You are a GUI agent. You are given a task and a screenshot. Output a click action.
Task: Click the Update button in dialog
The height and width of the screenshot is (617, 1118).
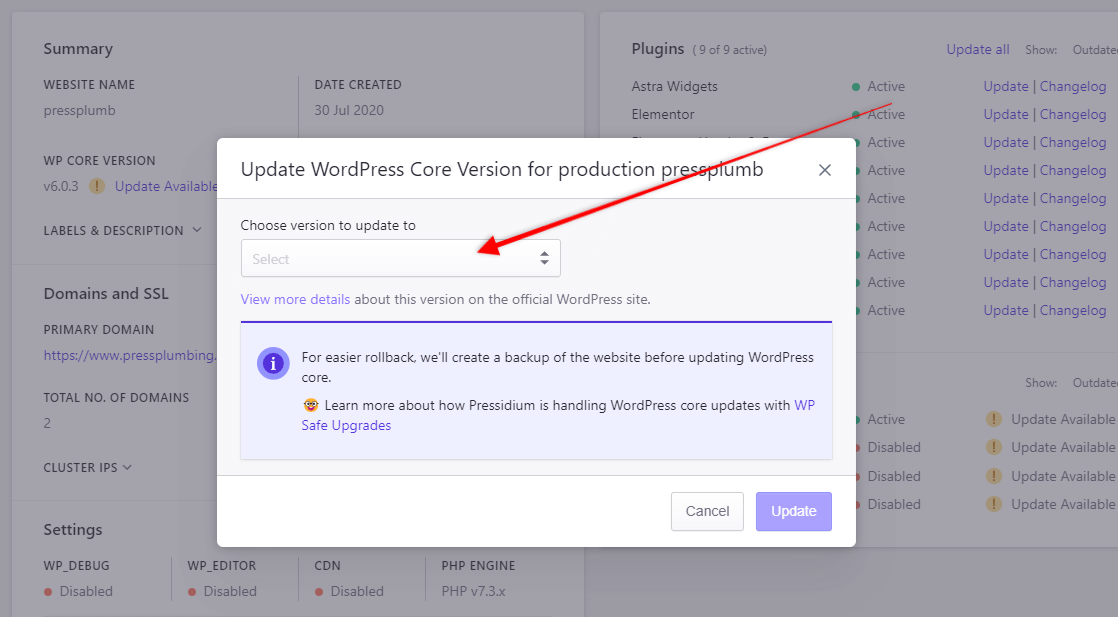point(794,511)
